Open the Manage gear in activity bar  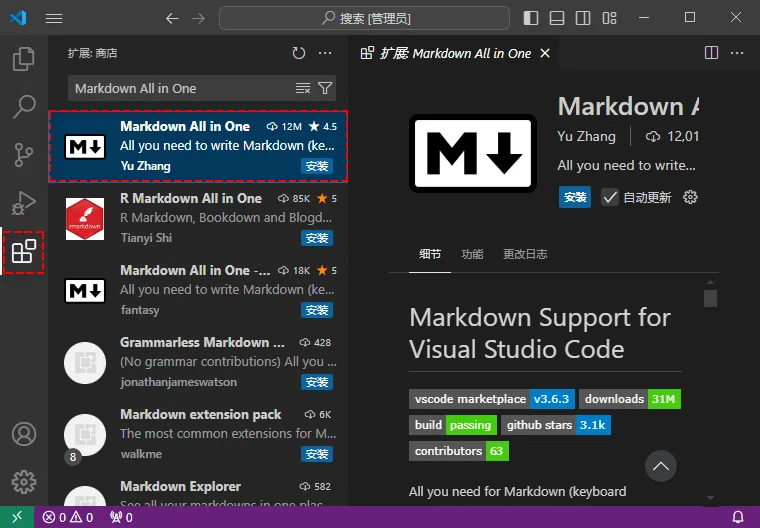point(24,482)
